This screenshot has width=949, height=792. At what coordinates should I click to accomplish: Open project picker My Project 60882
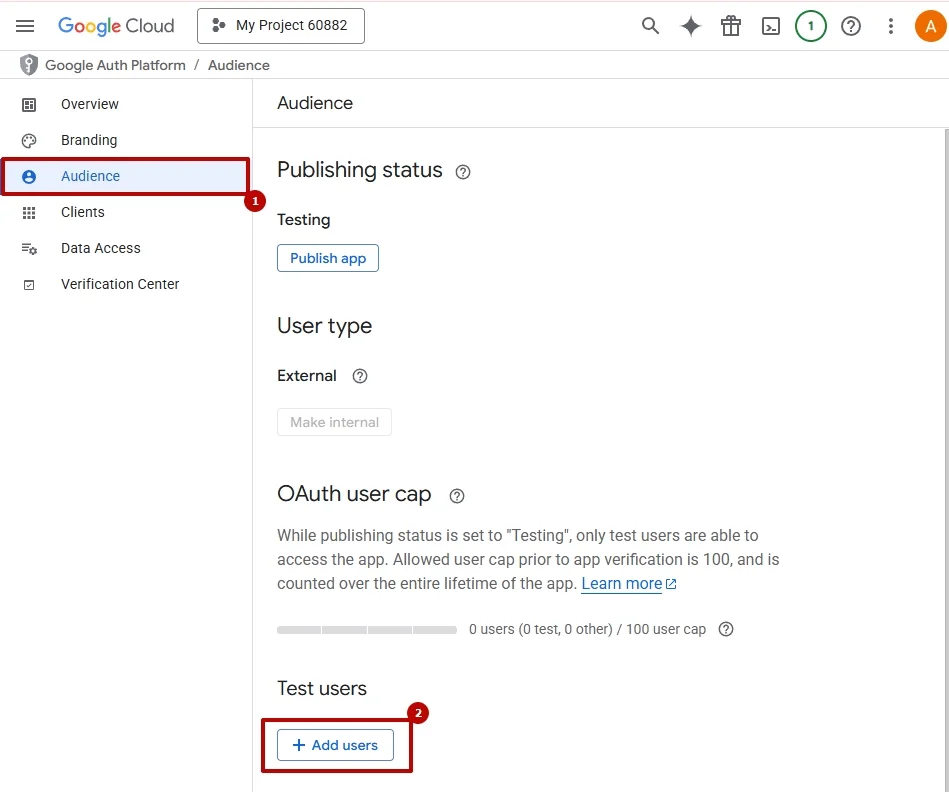pyautogui.click(x=281, y=26)
